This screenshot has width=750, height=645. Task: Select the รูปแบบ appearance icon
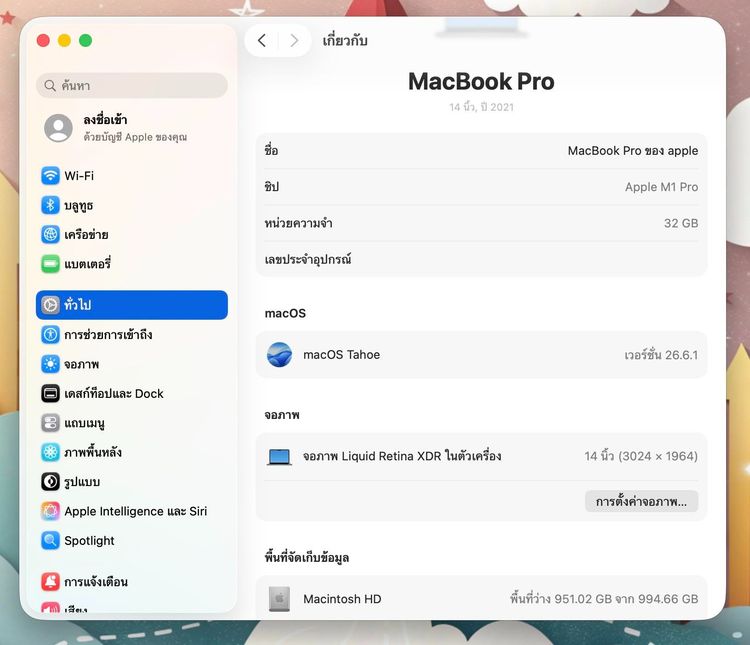(x=50, y=482)
